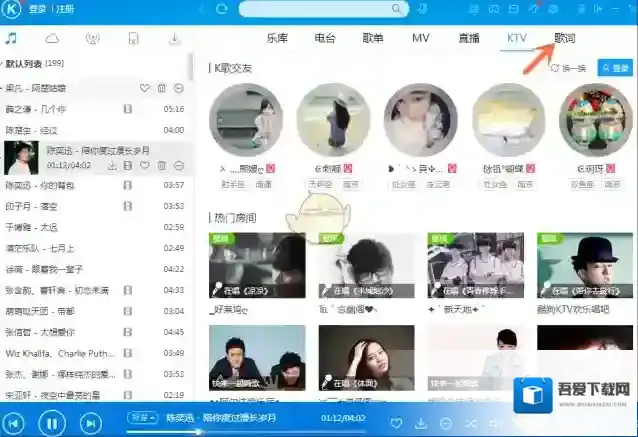Viewport: 638px width, 437px height.
Task: Select 宋亚轩 song in playlist
Action: (96, 395)
